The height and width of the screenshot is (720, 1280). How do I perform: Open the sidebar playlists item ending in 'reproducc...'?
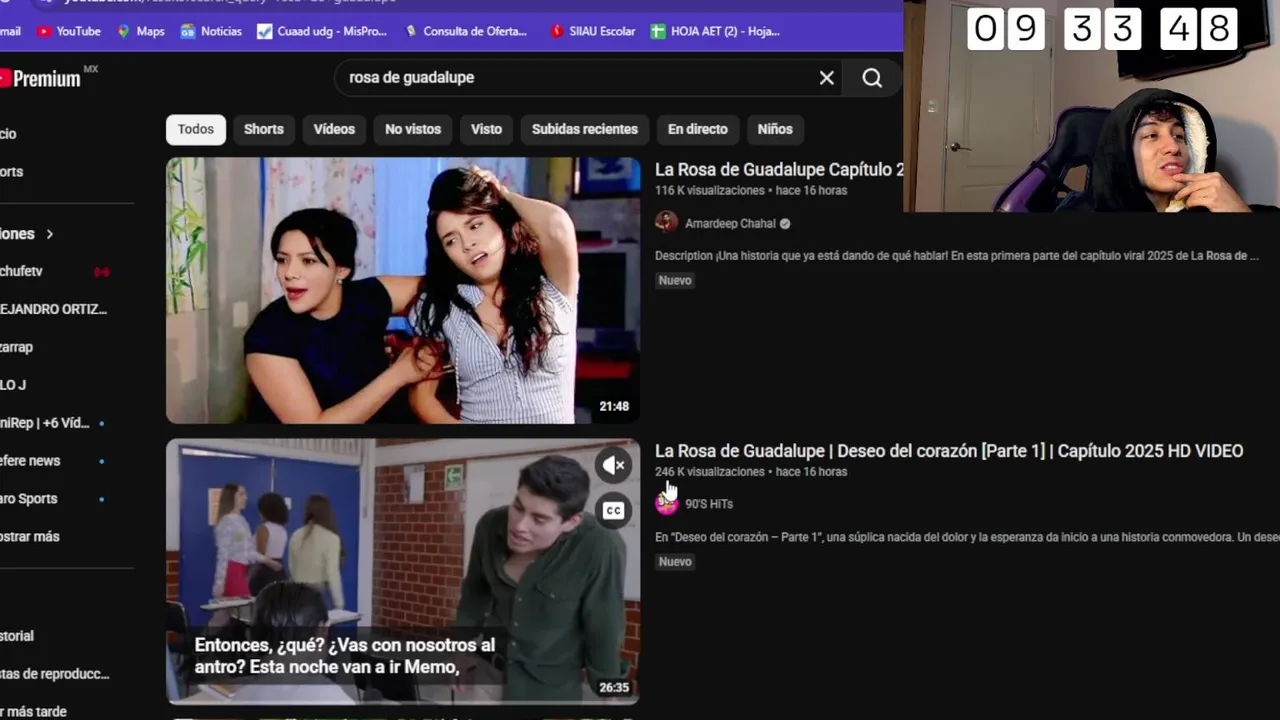click(55, 674)
